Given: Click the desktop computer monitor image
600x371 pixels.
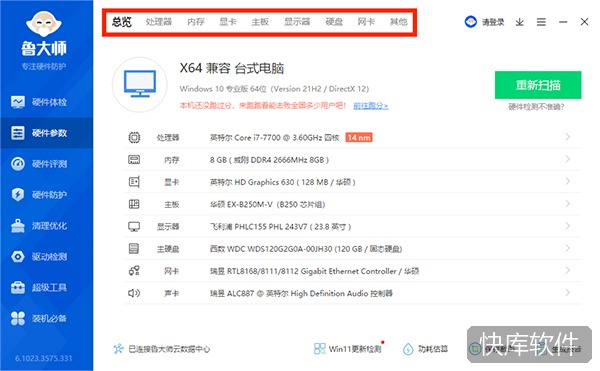Looking at the screenshot, I should tap(140, 85).
